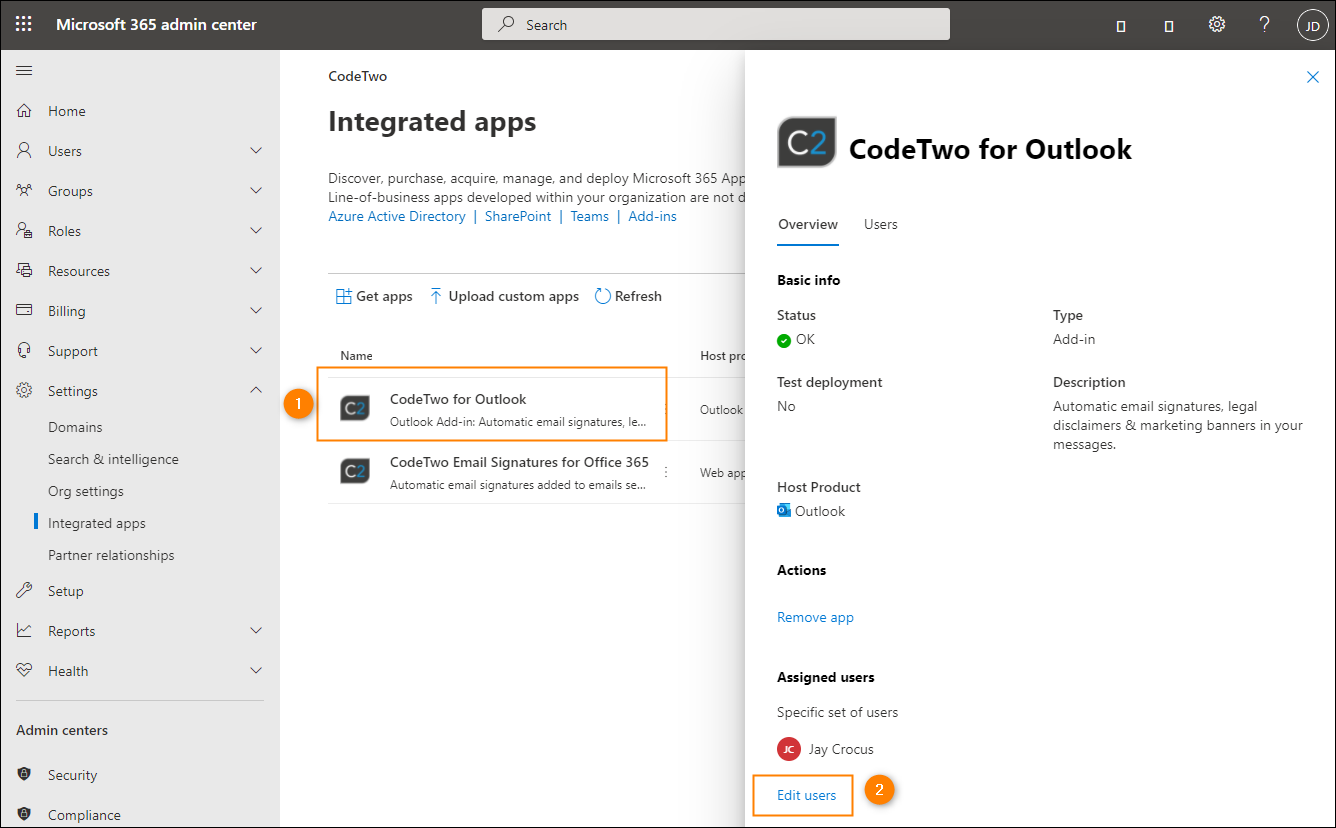Click the Users person icon in the sidebar
Viewport: 1336px width, 828px height.
[25, 151]
